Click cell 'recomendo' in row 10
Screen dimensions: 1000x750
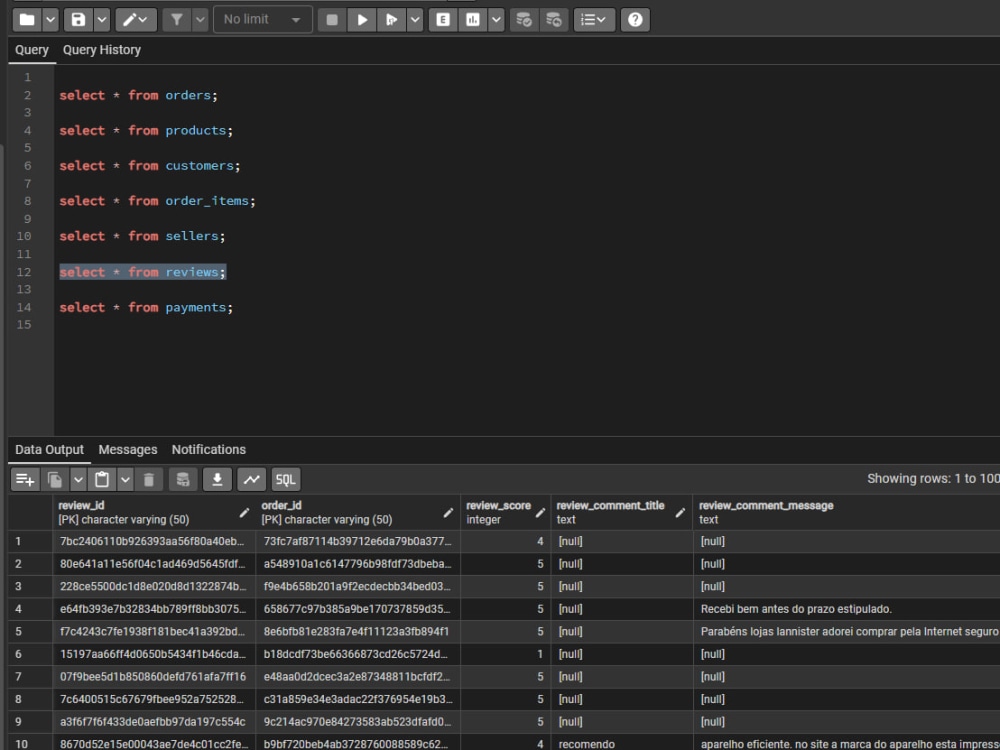[622, 744]
